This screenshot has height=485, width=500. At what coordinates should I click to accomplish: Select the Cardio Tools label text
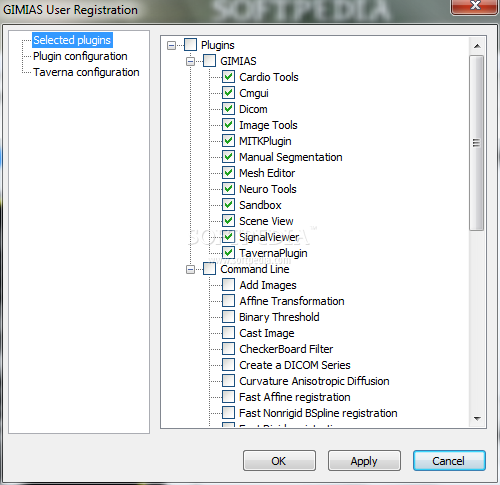[x=269, y=77]
